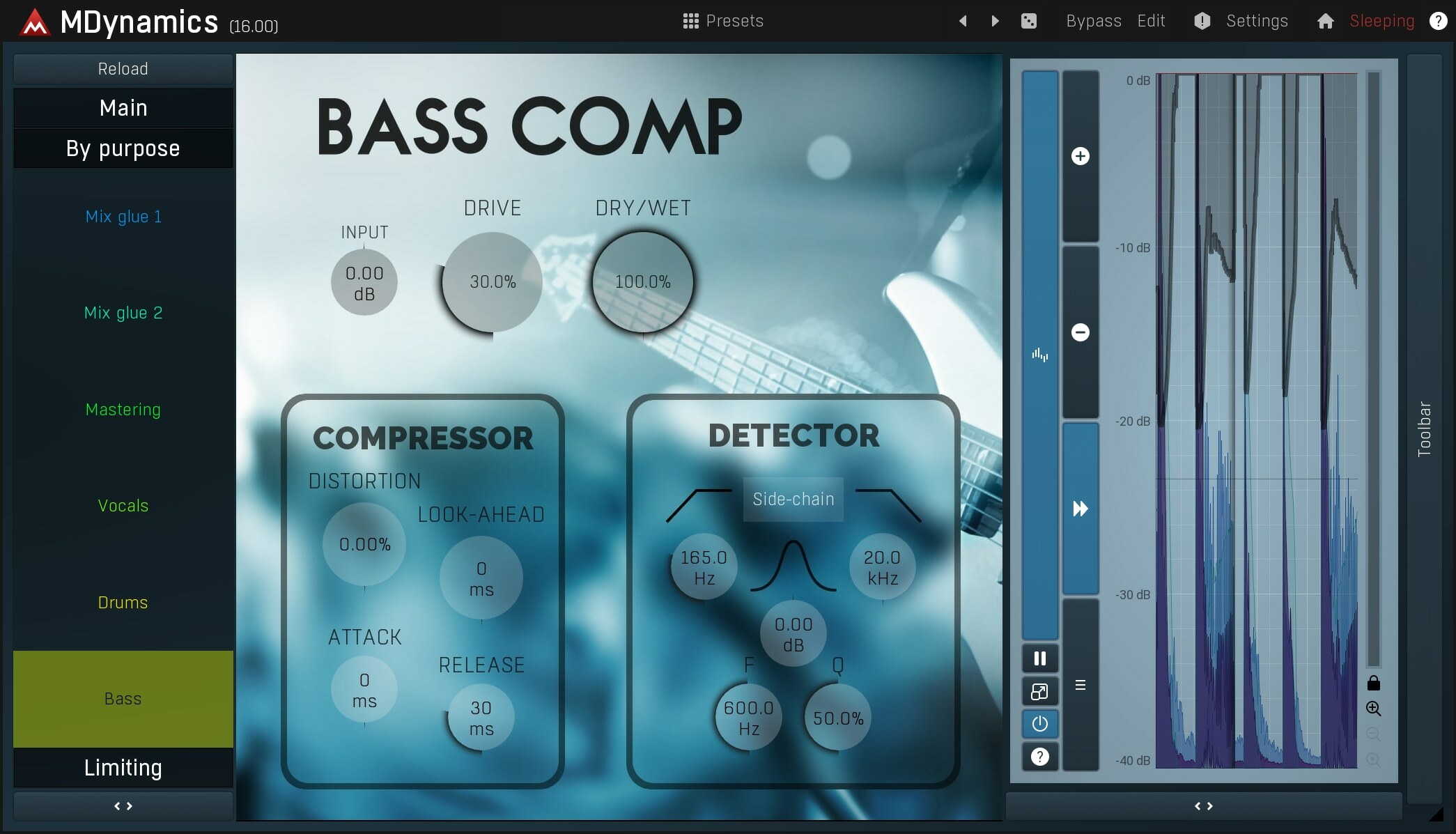Click the fast-forward arrows icon on the meter panel
This screenshot has width=1456, height=834.
(x=1080, y=509)
